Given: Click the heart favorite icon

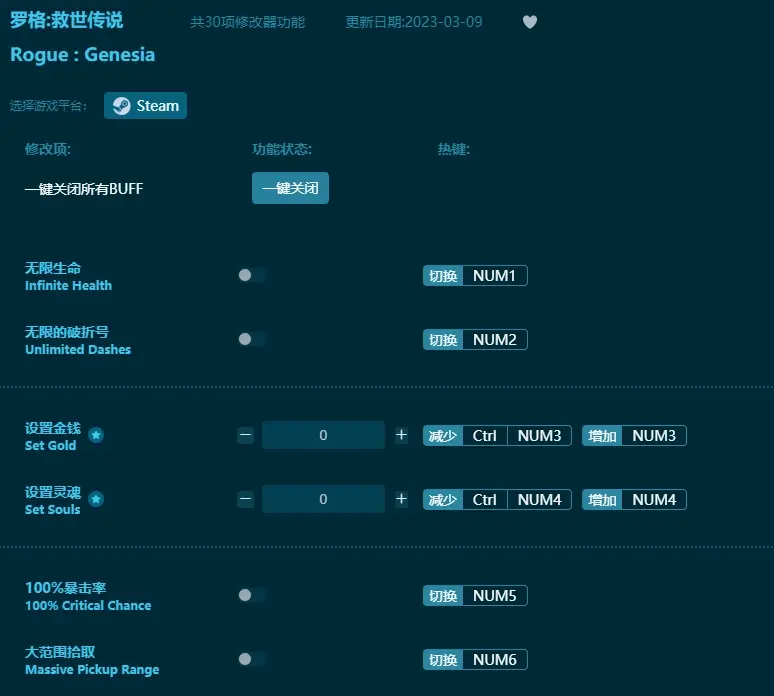Looking at the screenshot, I should [x=530, y=22].
